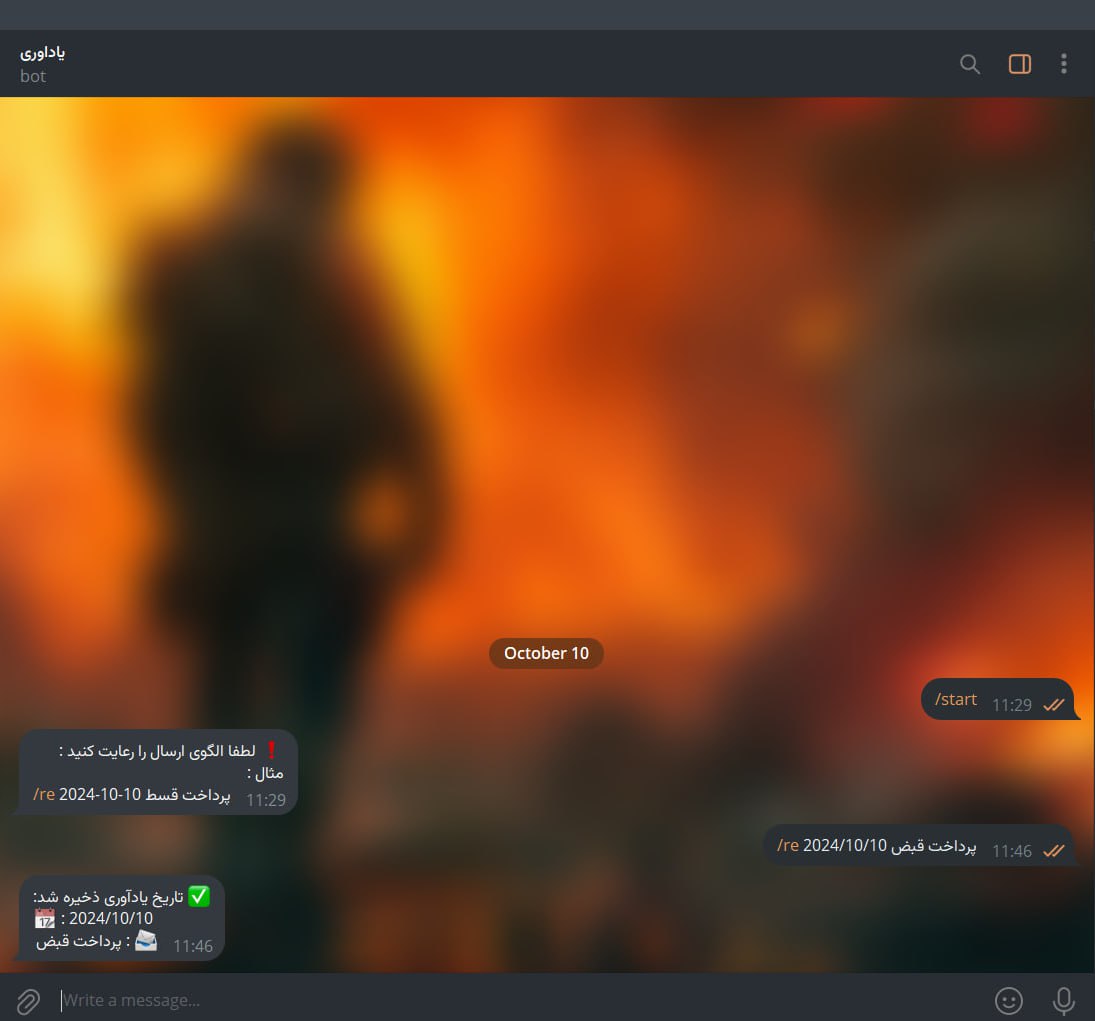Open the emoji picker

pos(1008,1001)
